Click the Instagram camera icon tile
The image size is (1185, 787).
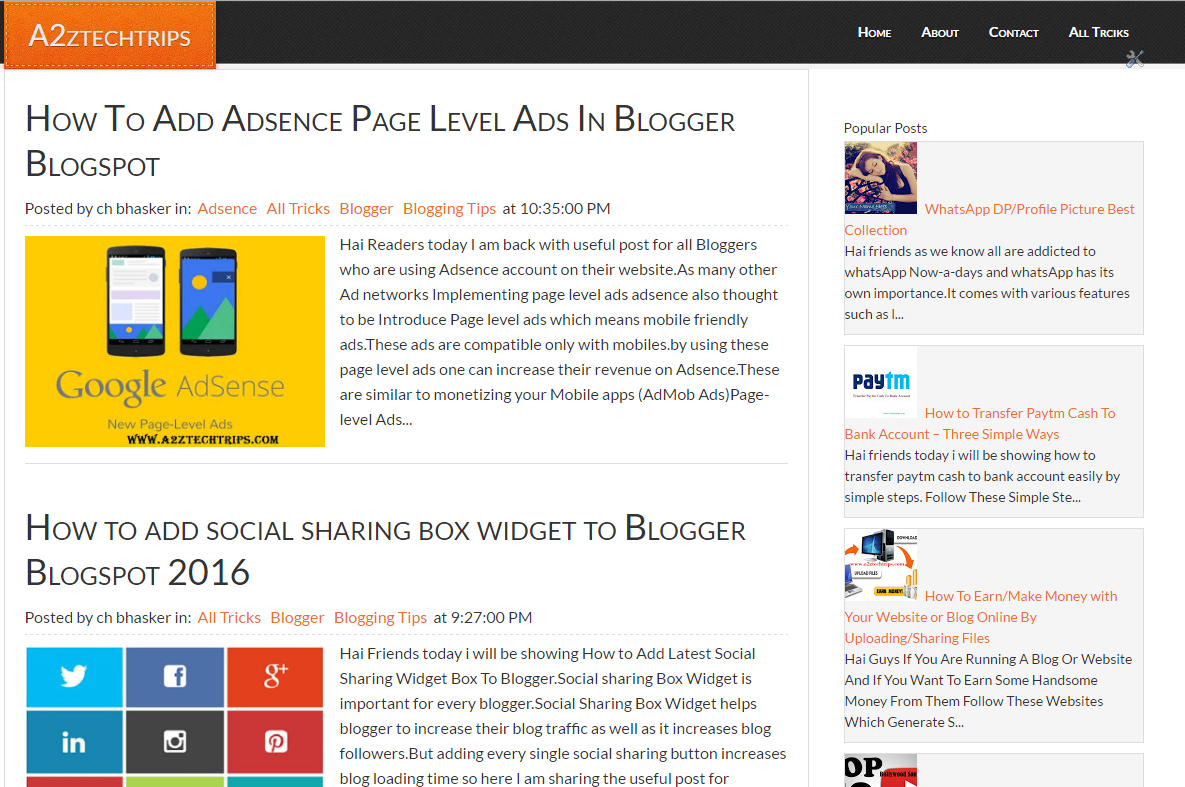click(x=175, y=742)
